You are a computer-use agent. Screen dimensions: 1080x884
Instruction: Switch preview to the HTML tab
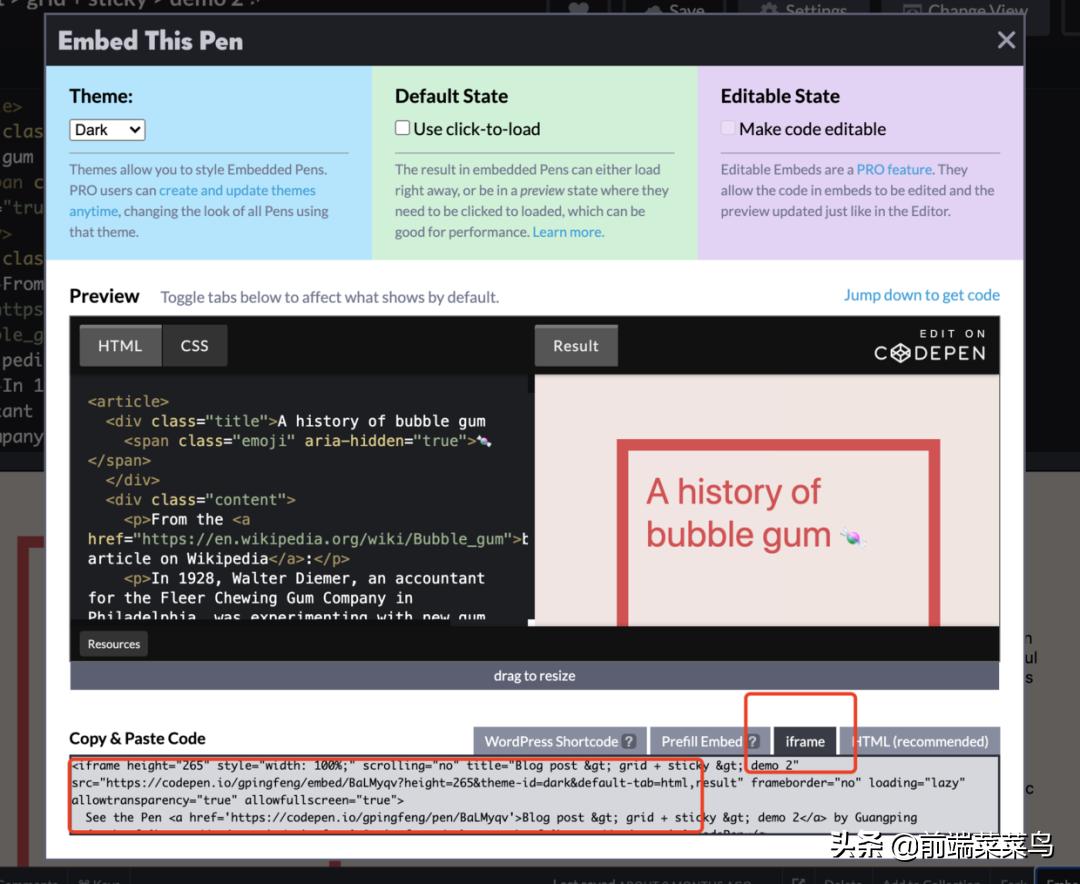point(120,346)
